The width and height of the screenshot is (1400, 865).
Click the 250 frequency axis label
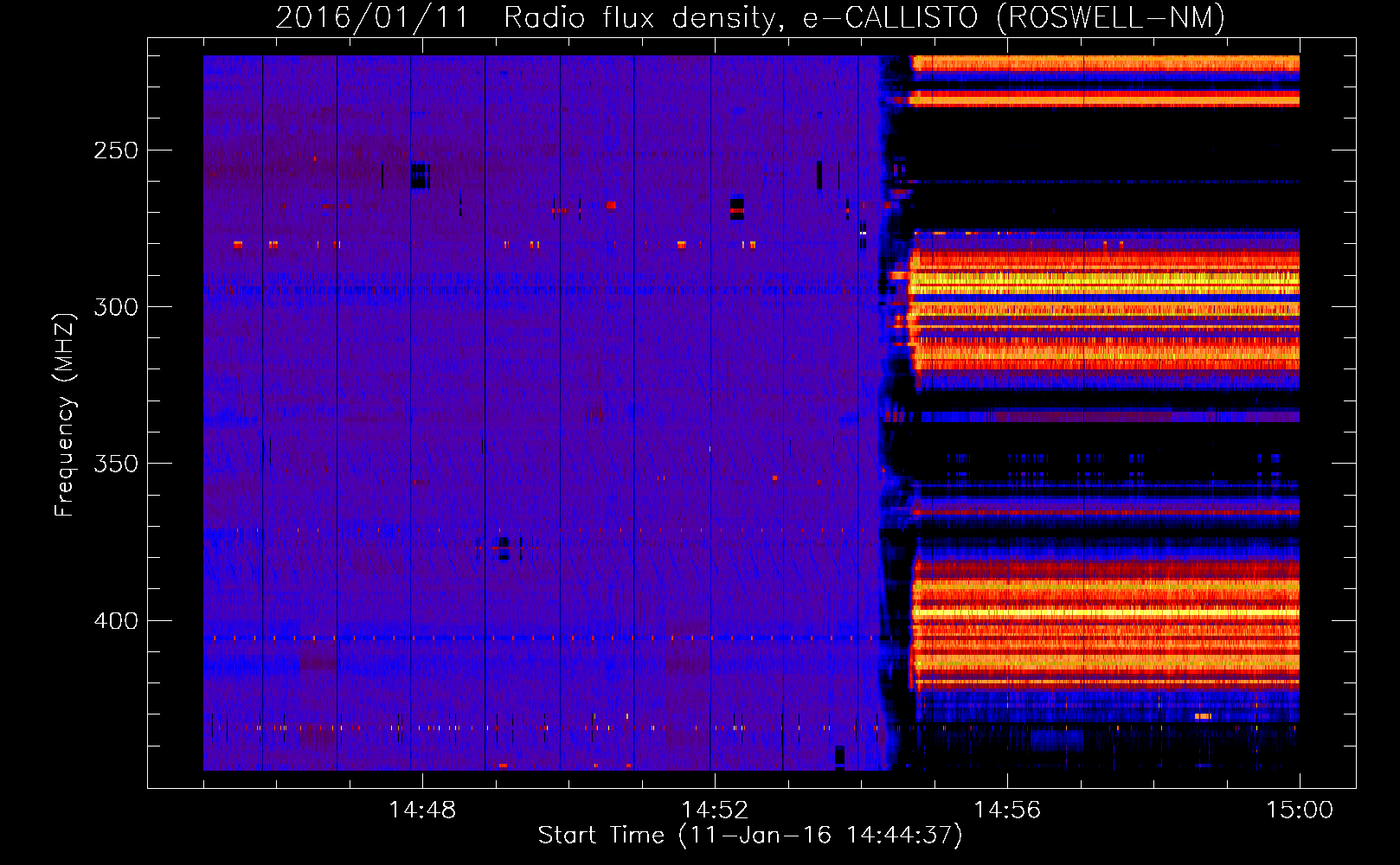pyautogui.click(x=116, y=151)
